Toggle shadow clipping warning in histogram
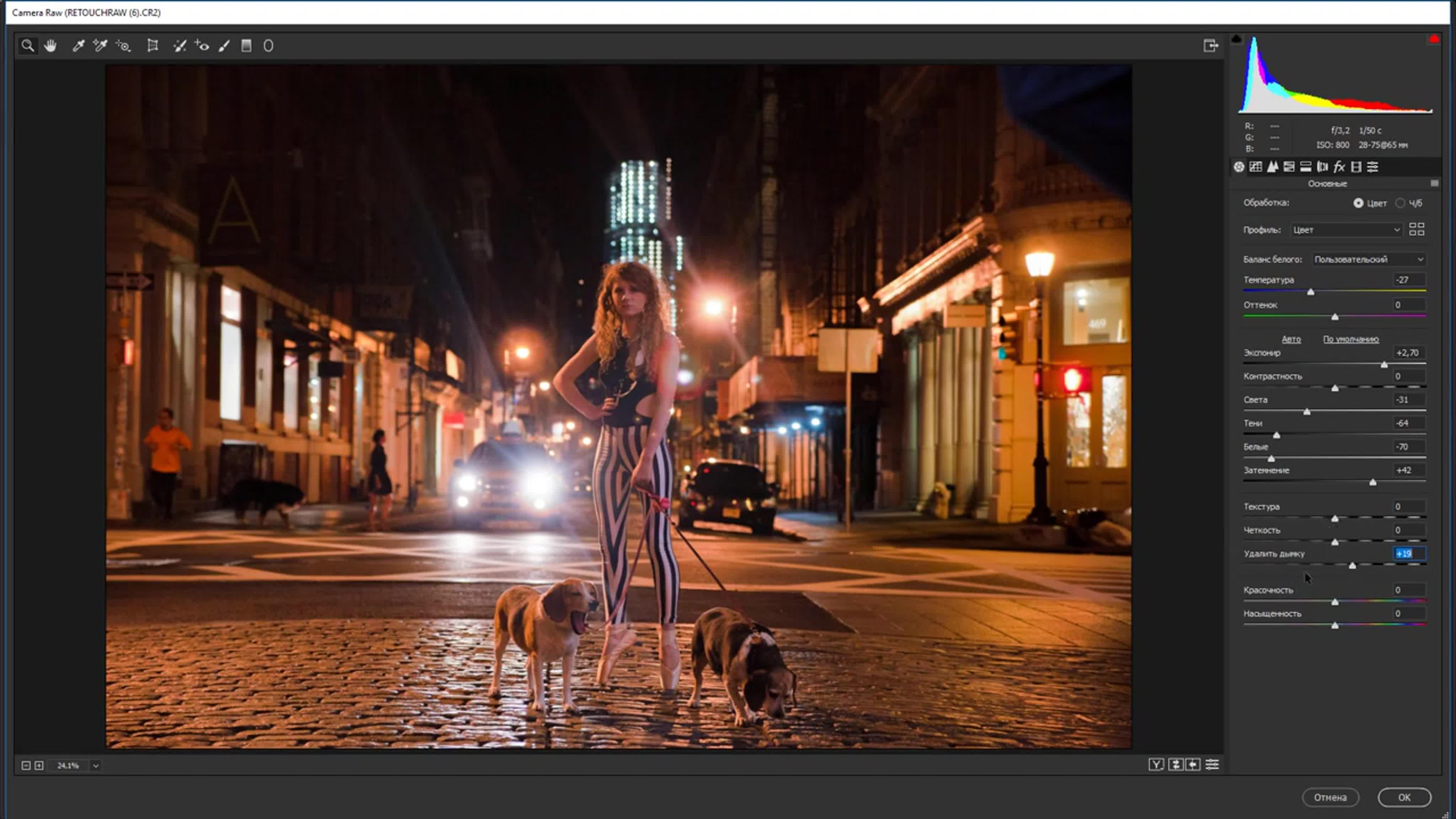Viewport: 1456px width, 819px height. 1236,39
